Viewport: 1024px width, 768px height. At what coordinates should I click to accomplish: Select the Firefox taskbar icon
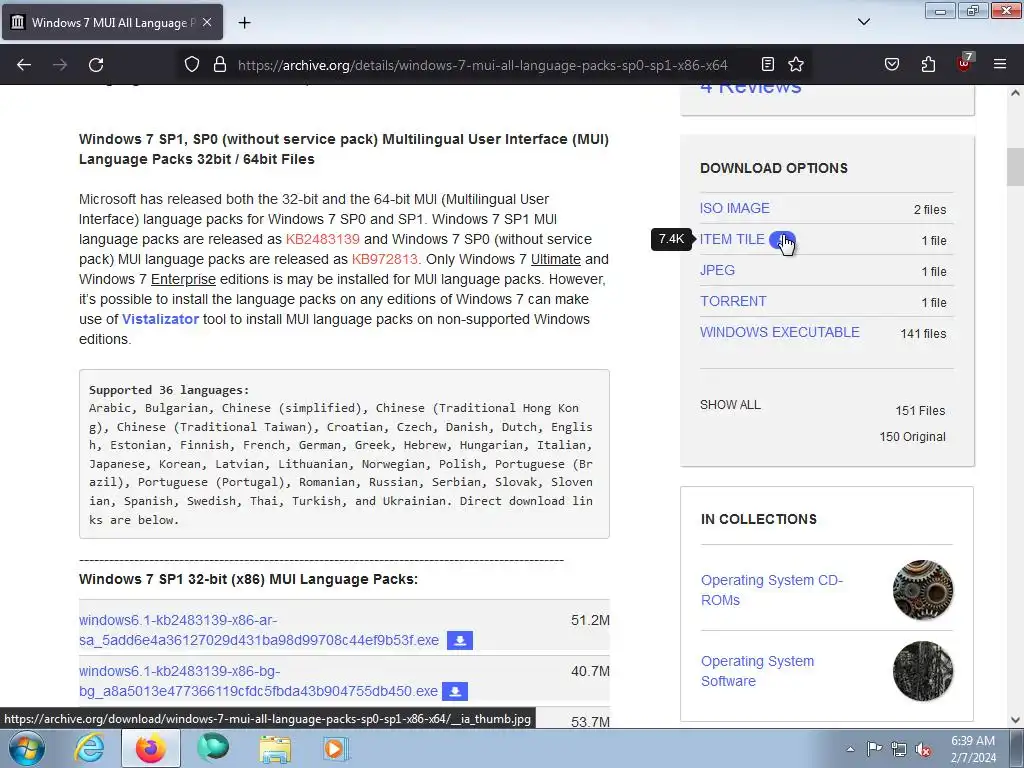click(151, 748)
